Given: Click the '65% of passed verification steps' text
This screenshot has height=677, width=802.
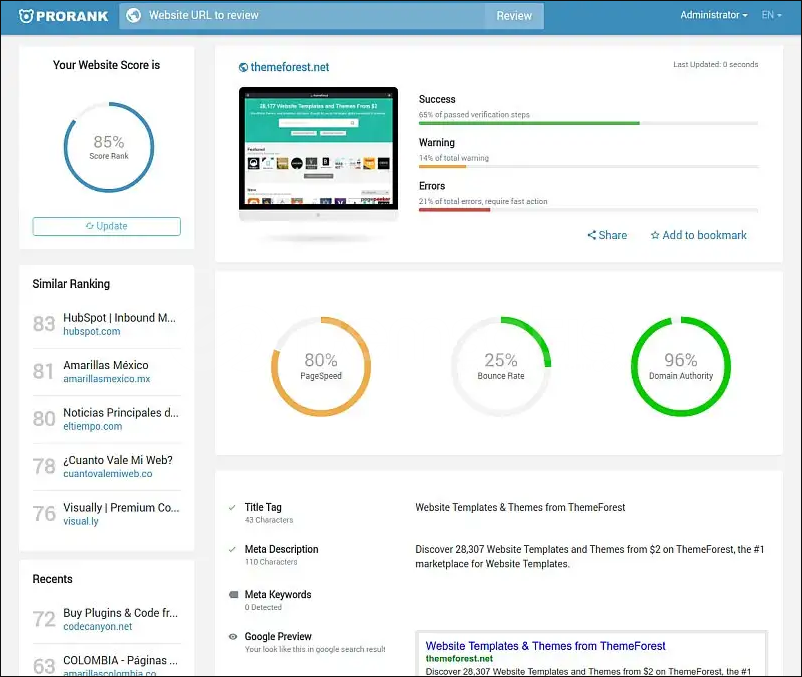Looking at the screenshot, I should (x=474, y=115).
